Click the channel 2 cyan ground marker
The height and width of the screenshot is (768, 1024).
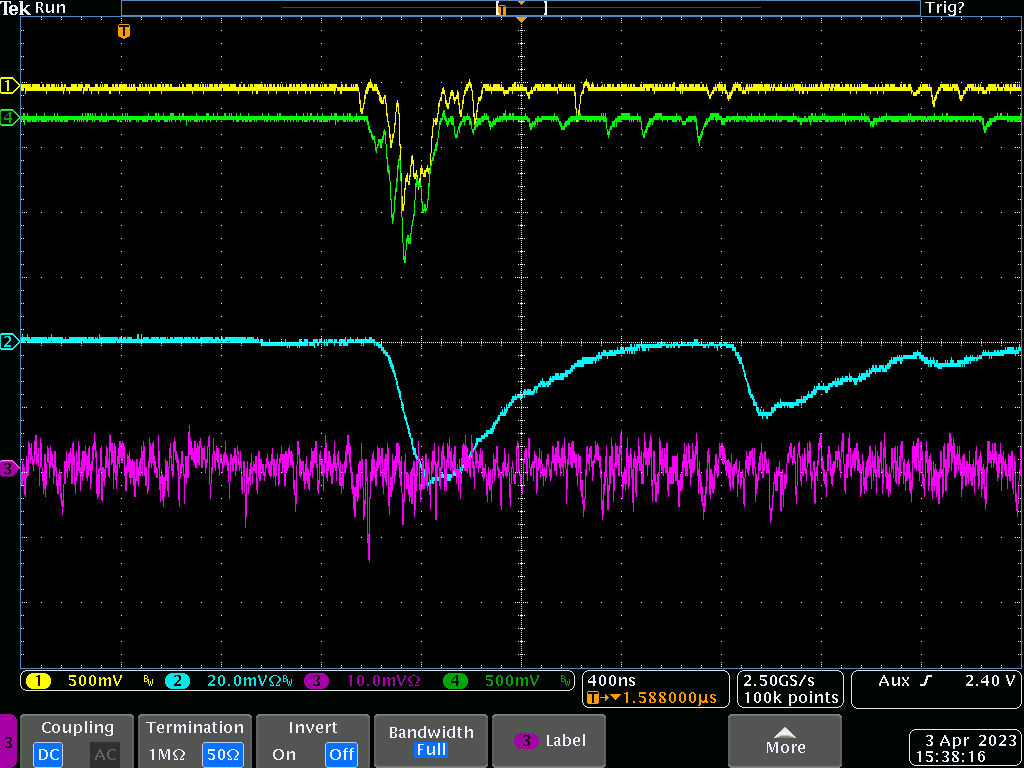[x=9, y=342]
